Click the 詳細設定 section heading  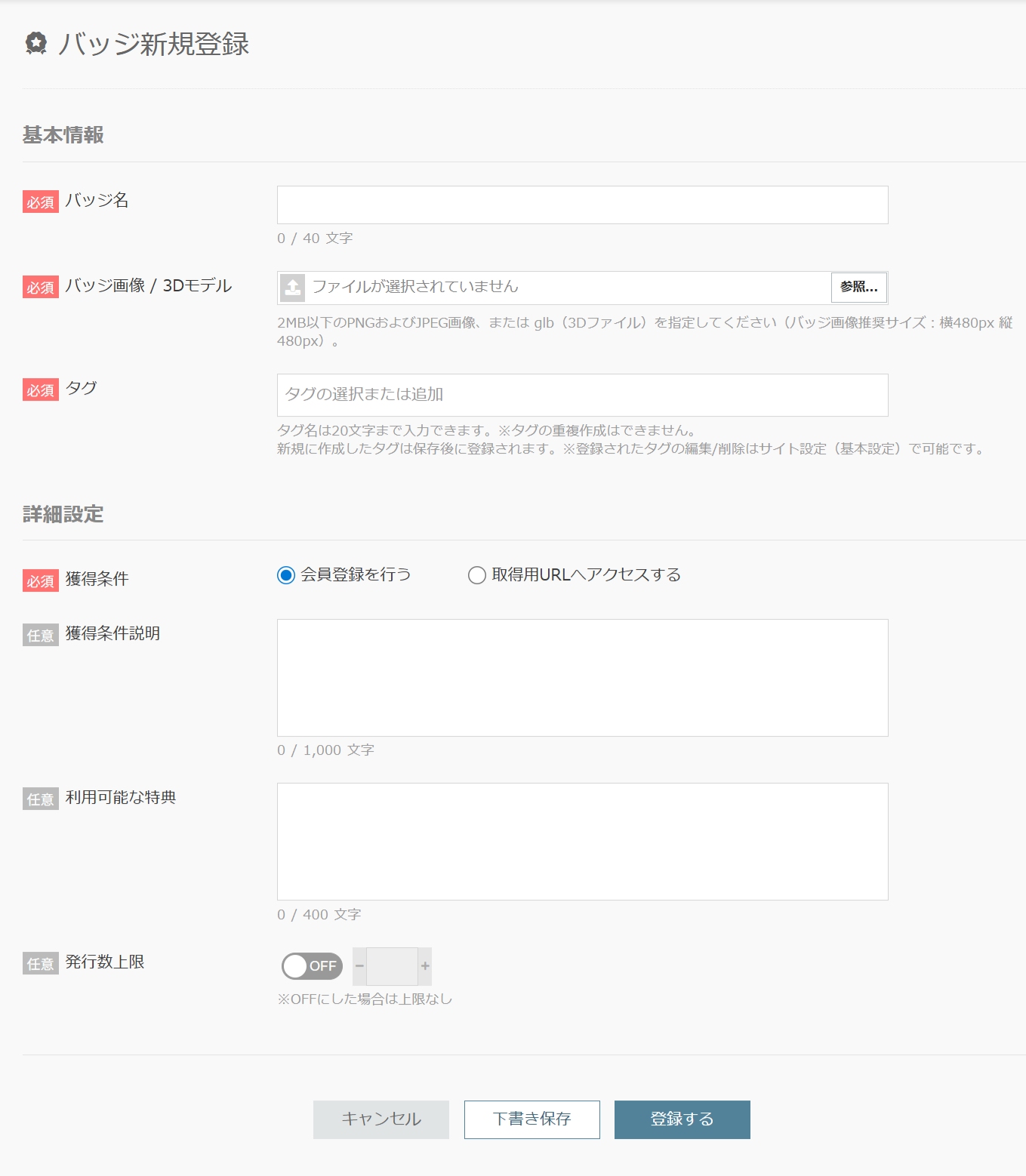point(63,514)
